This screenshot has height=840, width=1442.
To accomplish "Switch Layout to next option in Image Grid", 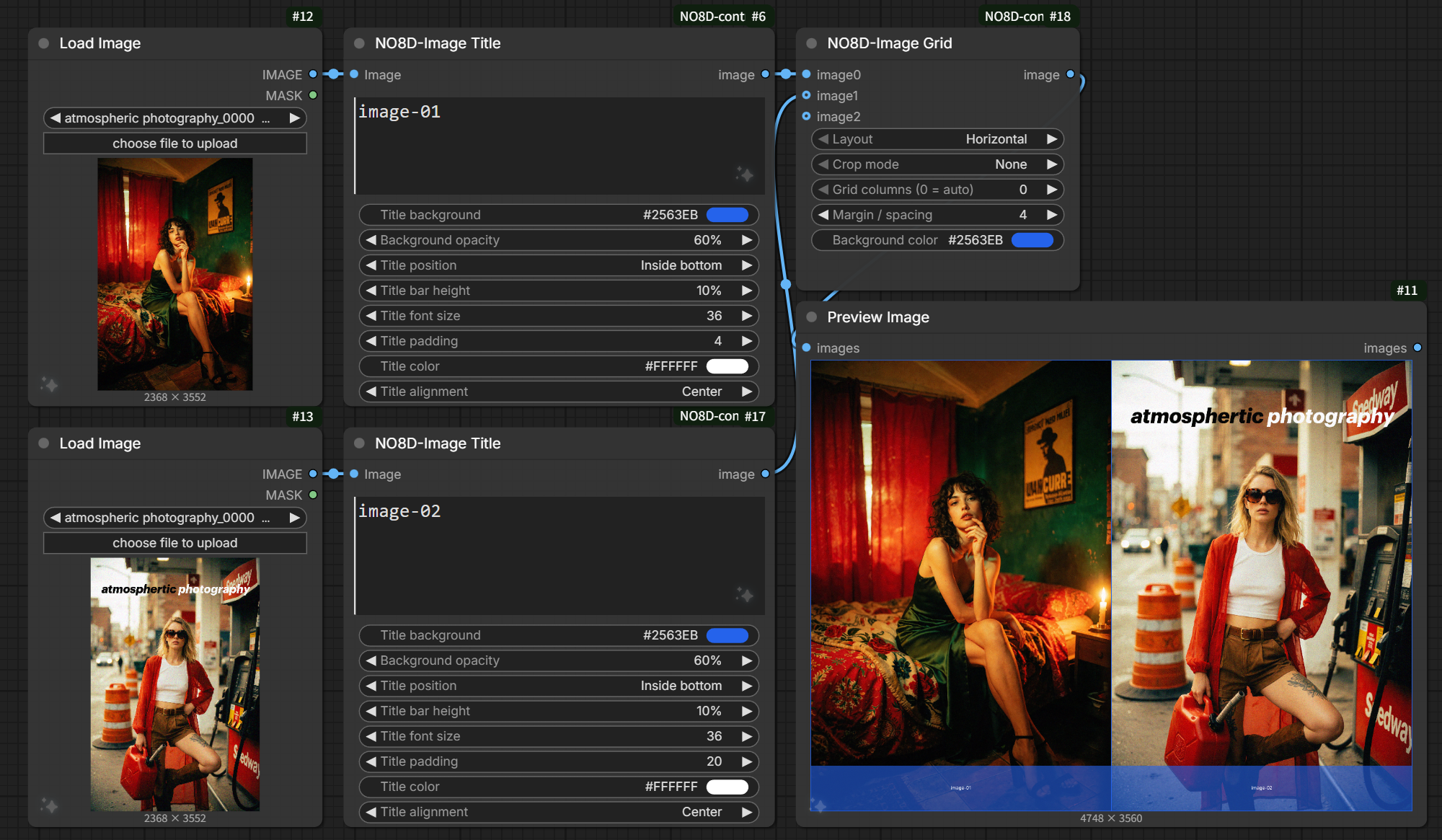I will click(1052, 139).
